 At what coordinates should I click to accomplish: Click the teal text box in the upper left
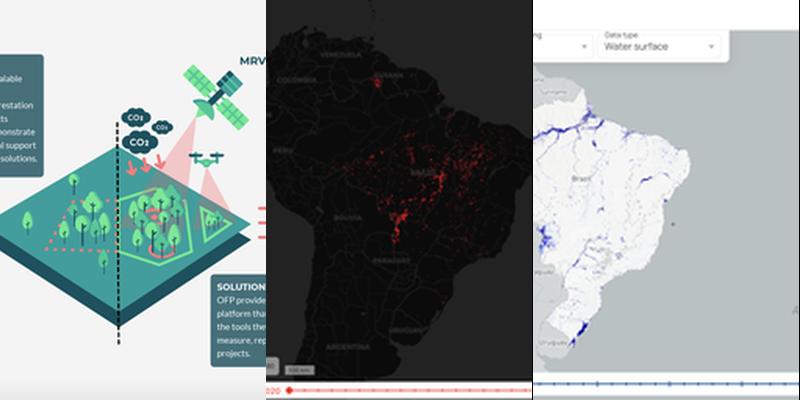(x=20, y=115)
